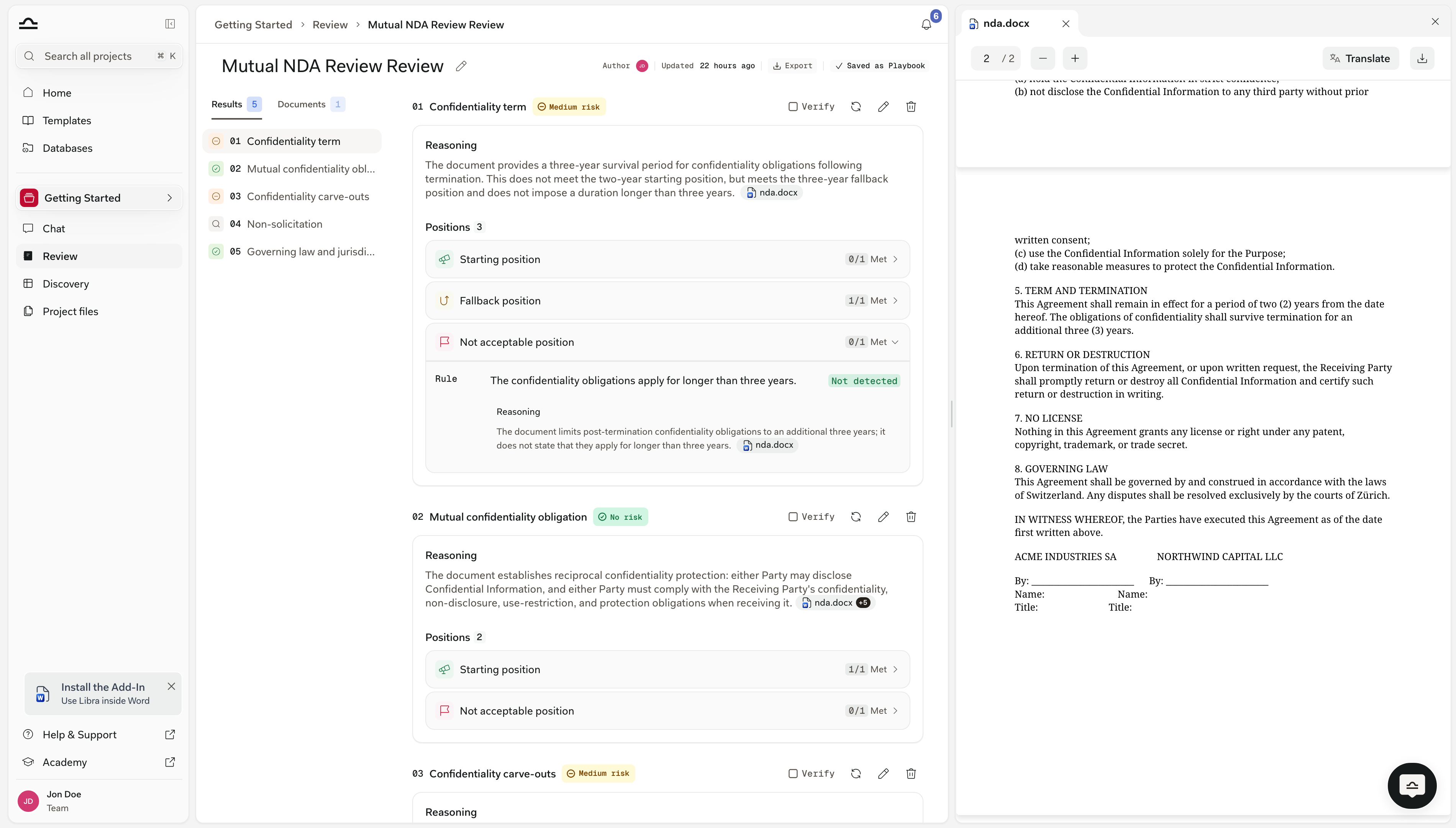Open Templates in the sidebar
The width and height of the screenshot is (1456, 828).
(x=99, y=121)
